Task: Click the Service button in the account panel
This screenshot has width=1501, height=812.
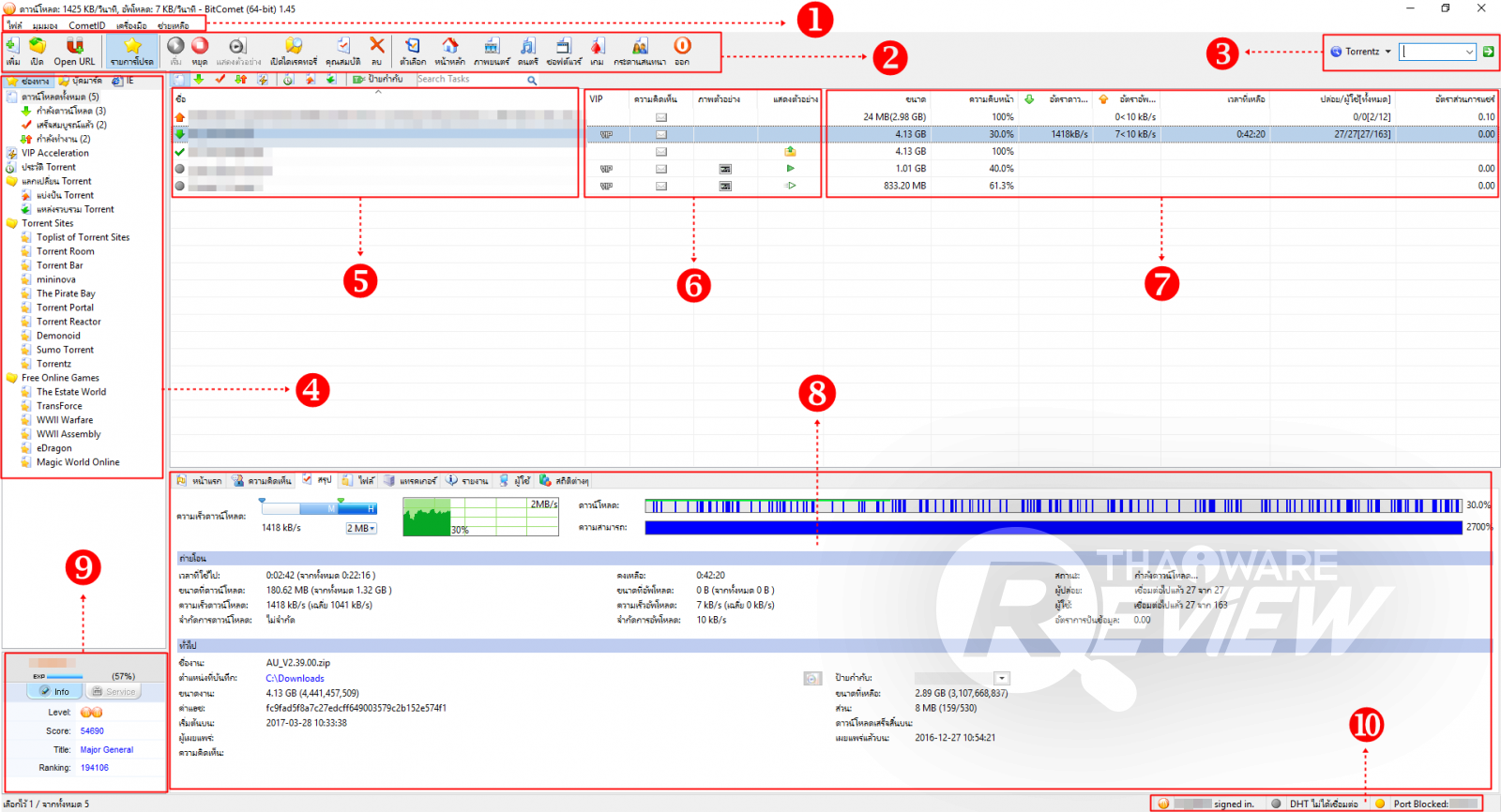Action: pos(114,692)
